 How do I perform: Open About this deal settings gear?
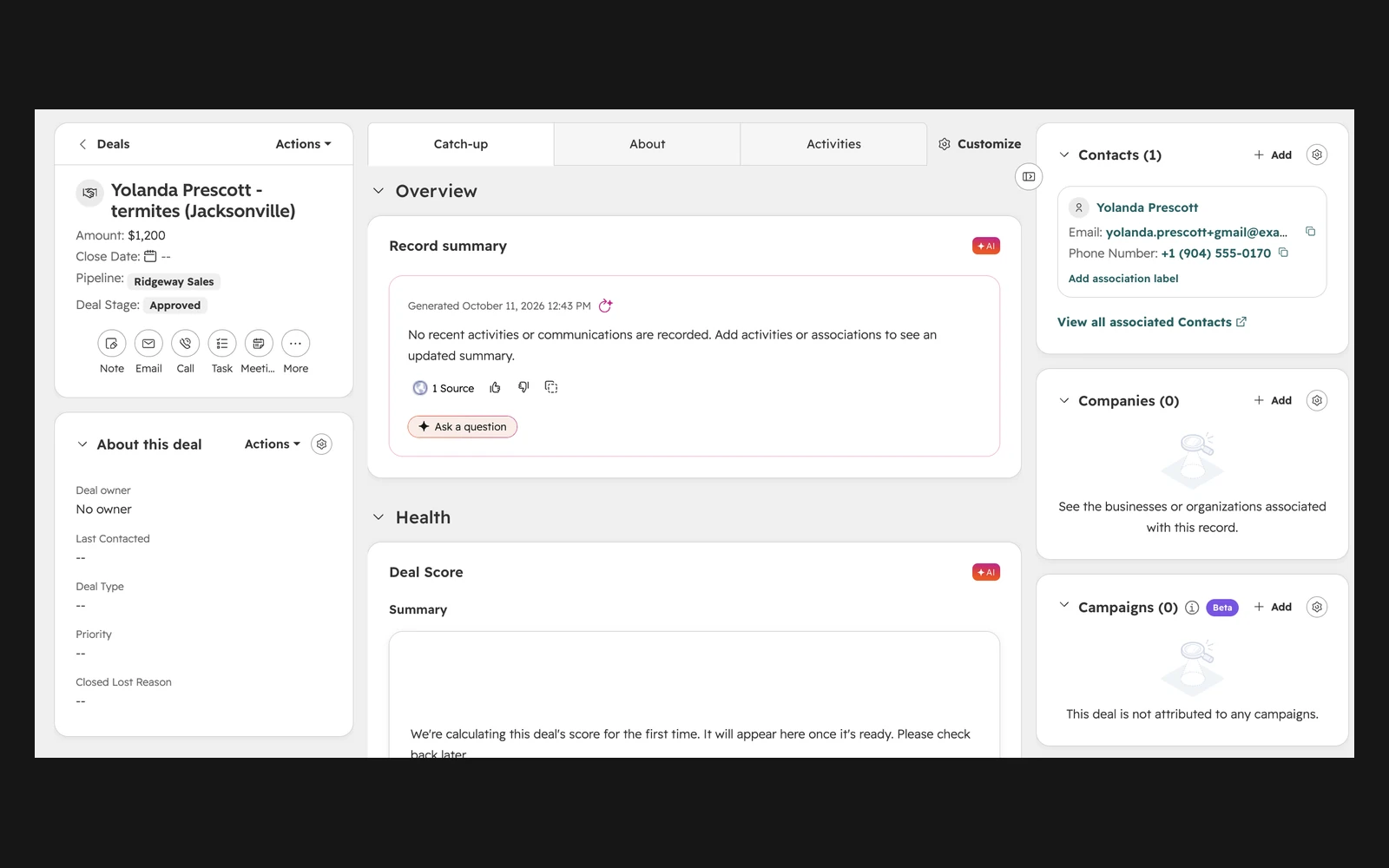coord(321,444)
